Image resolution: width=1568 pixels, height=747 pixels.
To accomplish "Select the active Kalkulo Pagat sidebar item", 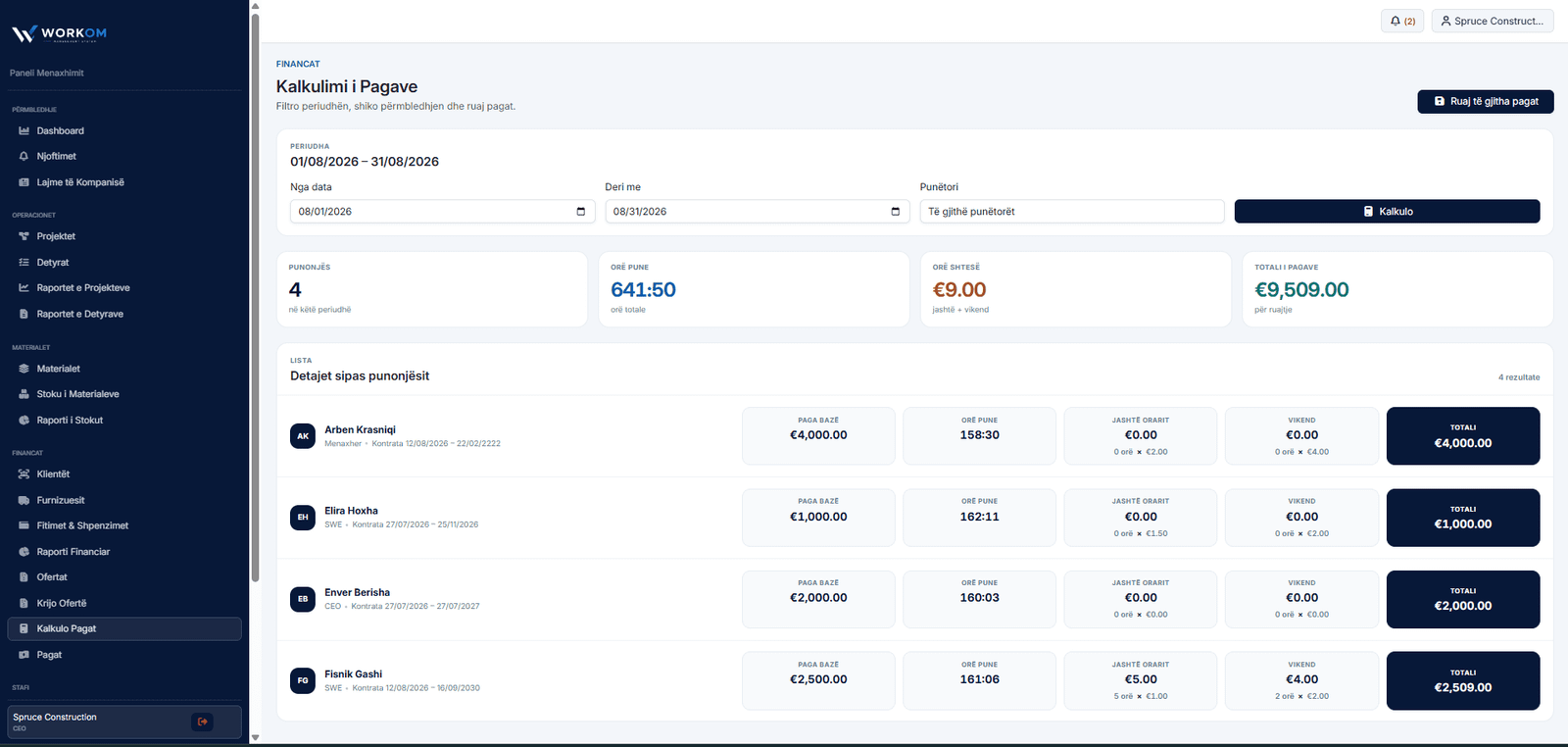I will pyautogui.click(x=124, y=628).
